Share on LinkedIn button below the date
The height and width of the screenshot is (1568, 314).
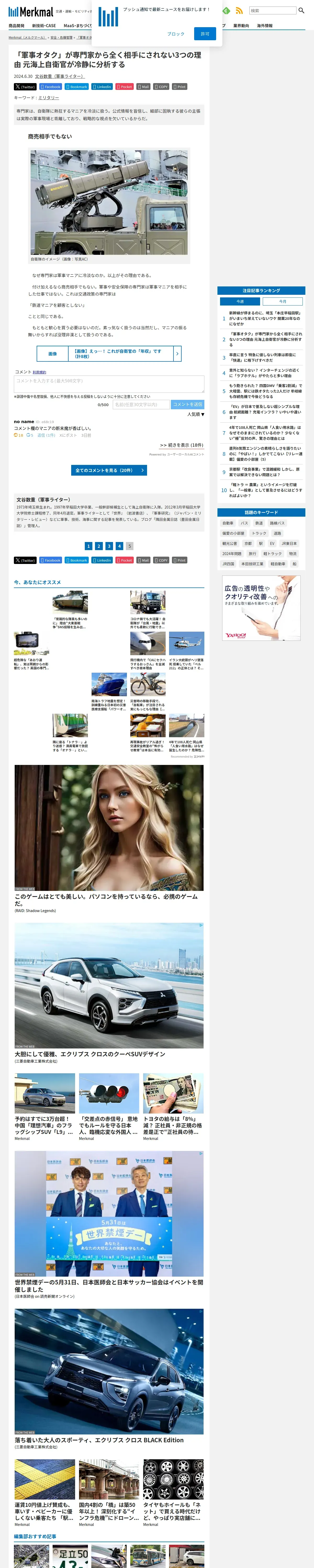[x=102, y=87]
